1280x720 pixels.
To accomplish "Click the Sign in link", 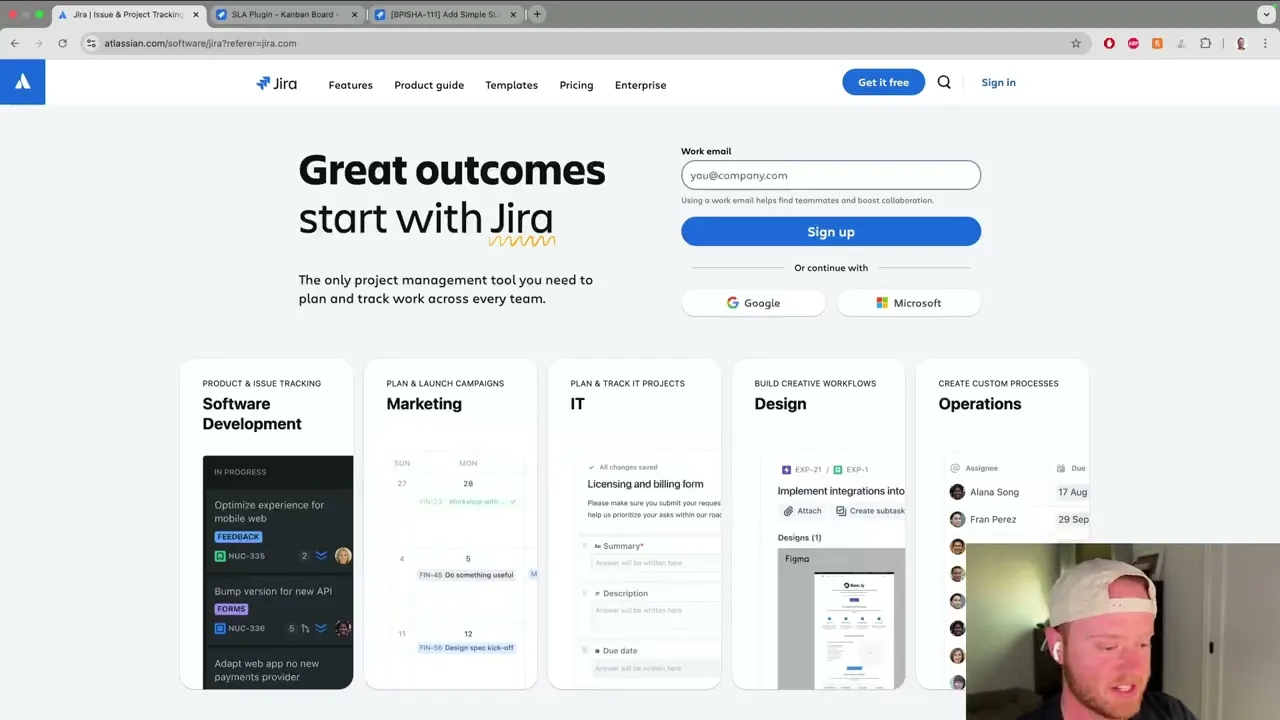I will [x=998, y=82].
